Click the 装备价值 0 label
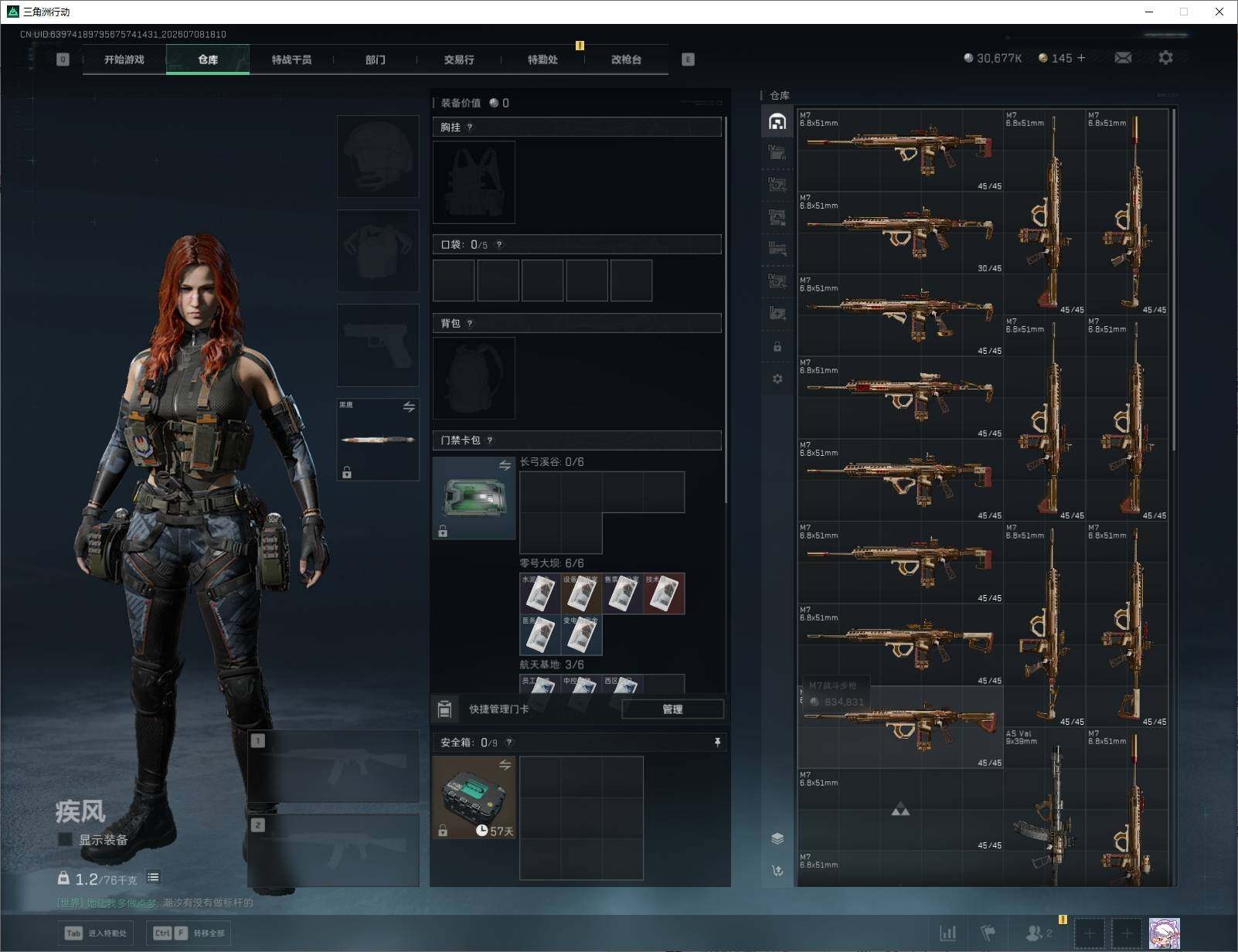1238x952 pixels. click(x=474, y=103)
